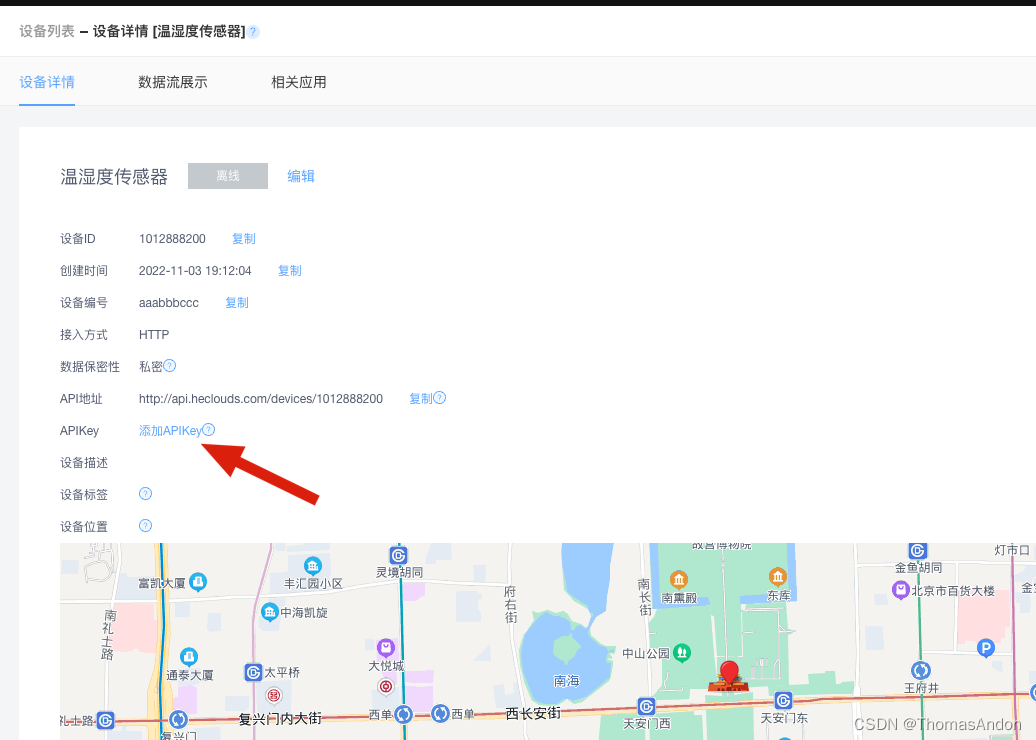The height and width of the screenshot is (740, 1036).
Task: Click the 中山公园 park icon on the map
Action: (681, 651)
